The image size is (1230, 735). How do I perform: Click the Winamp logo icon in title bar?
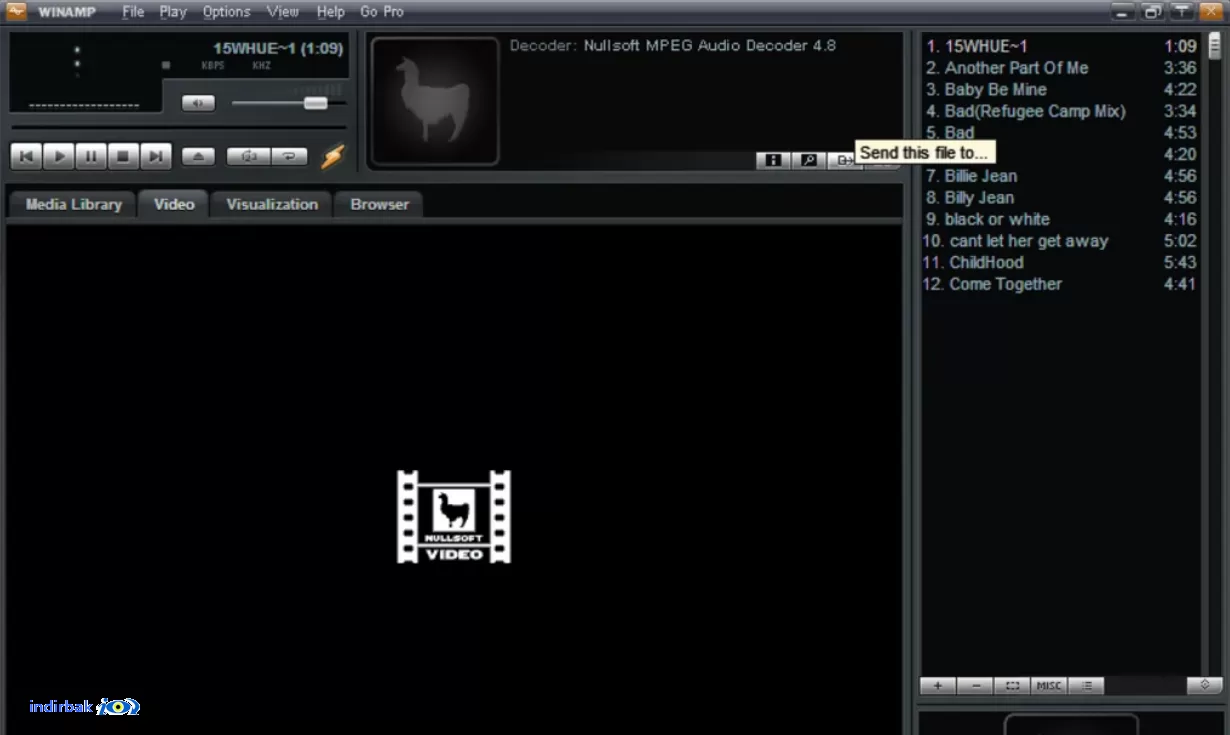click(x=16, y=11)
